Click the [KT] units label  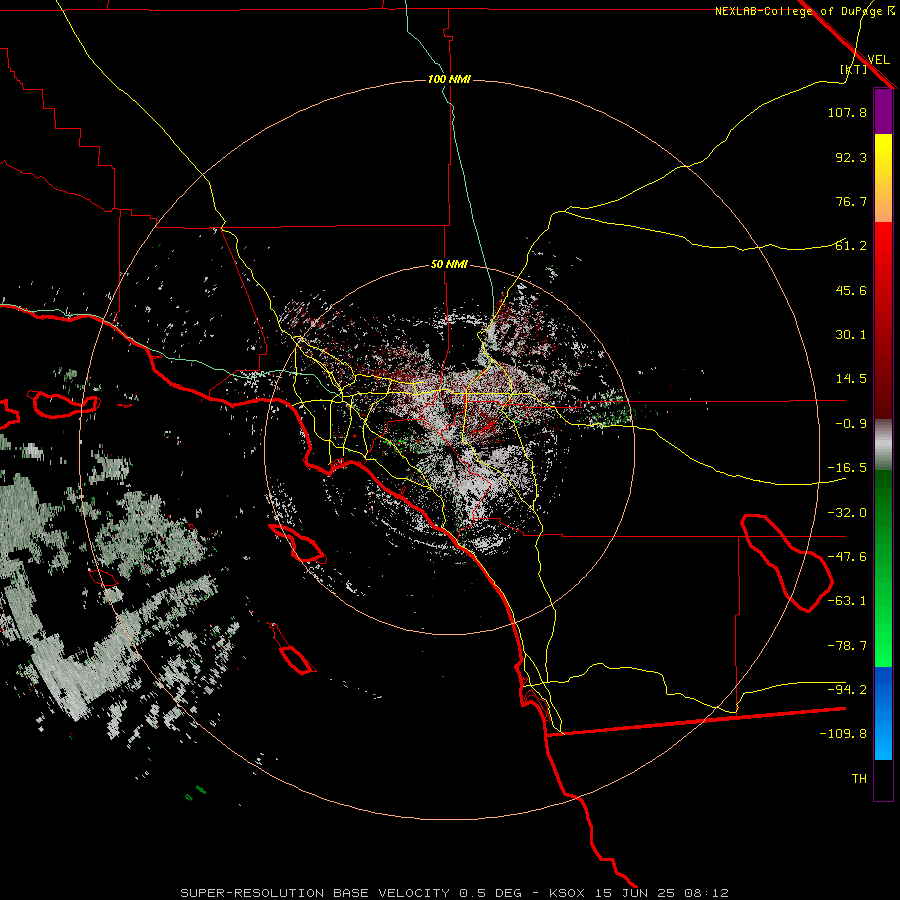(x=854, y=69)
